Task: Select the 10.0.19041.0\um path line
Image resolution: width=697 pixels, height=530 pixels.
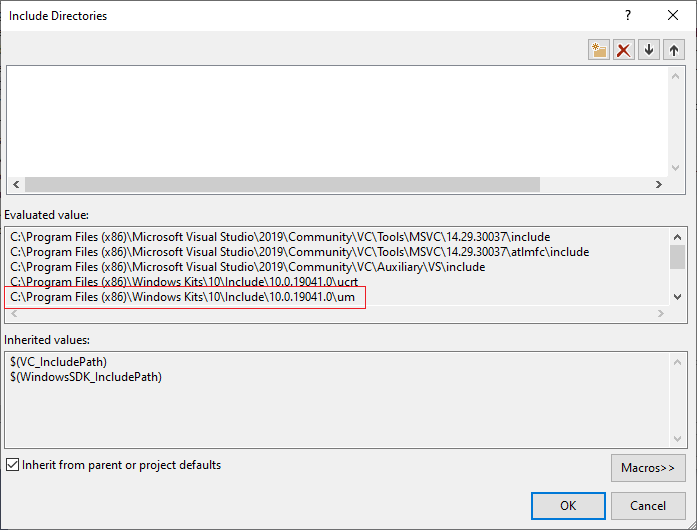Action: pos(182,297)
